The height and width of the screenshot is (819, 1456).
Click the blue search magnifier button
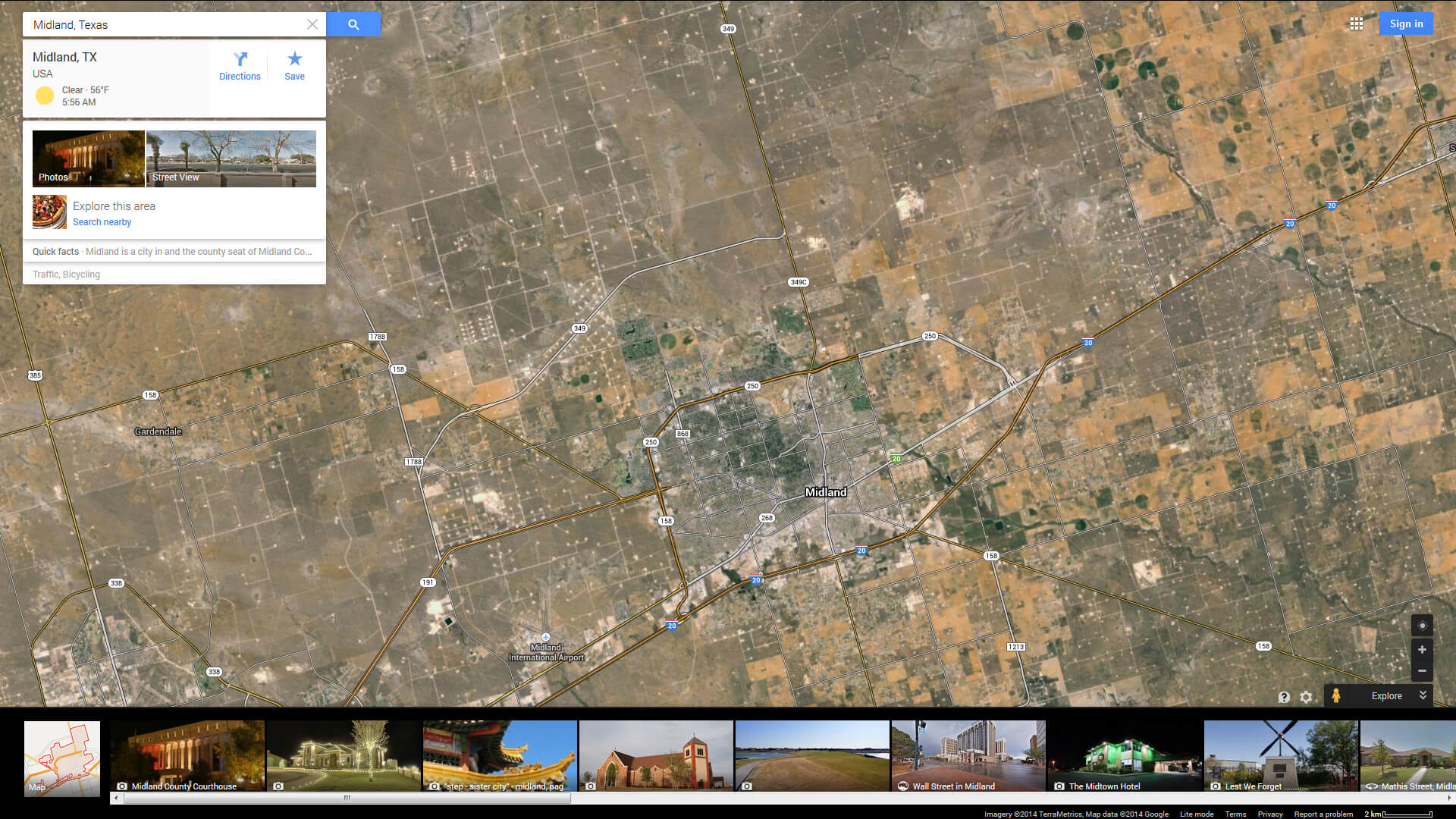(x=353, y=24)
